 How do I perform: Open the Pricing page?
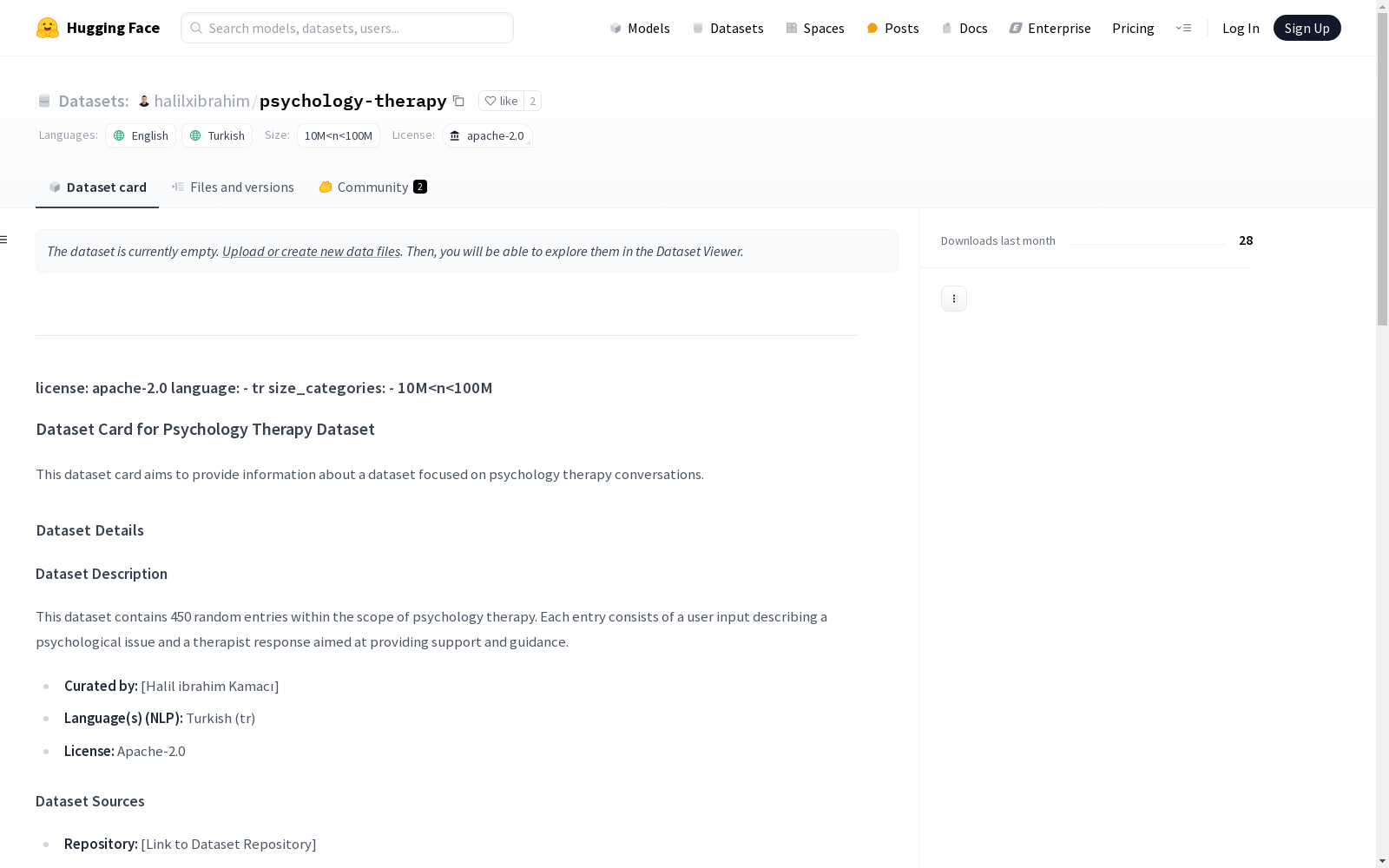pos(1133,28)
